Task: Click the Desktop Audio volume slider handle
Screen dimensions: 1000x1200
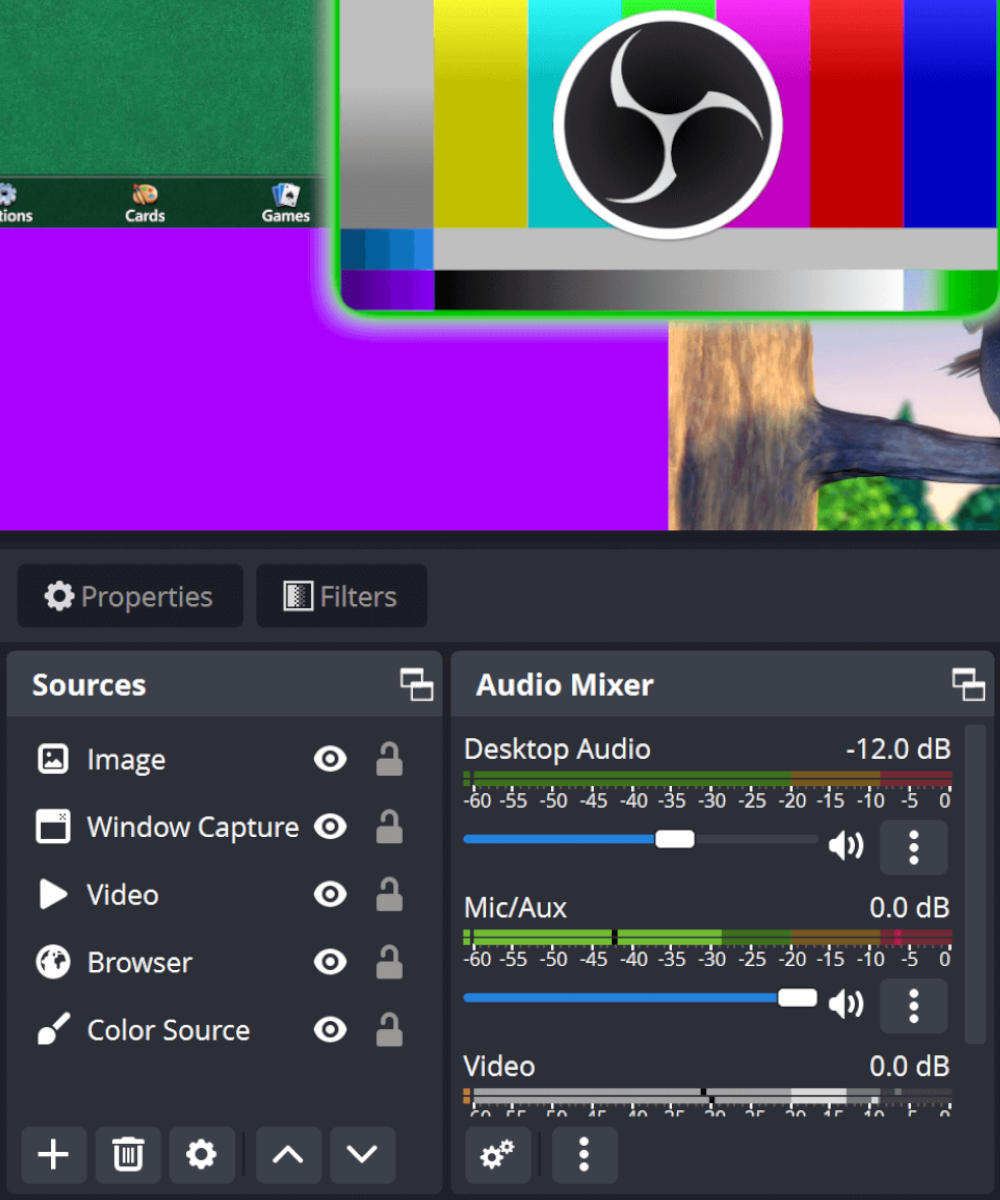Action: point(675,839)
